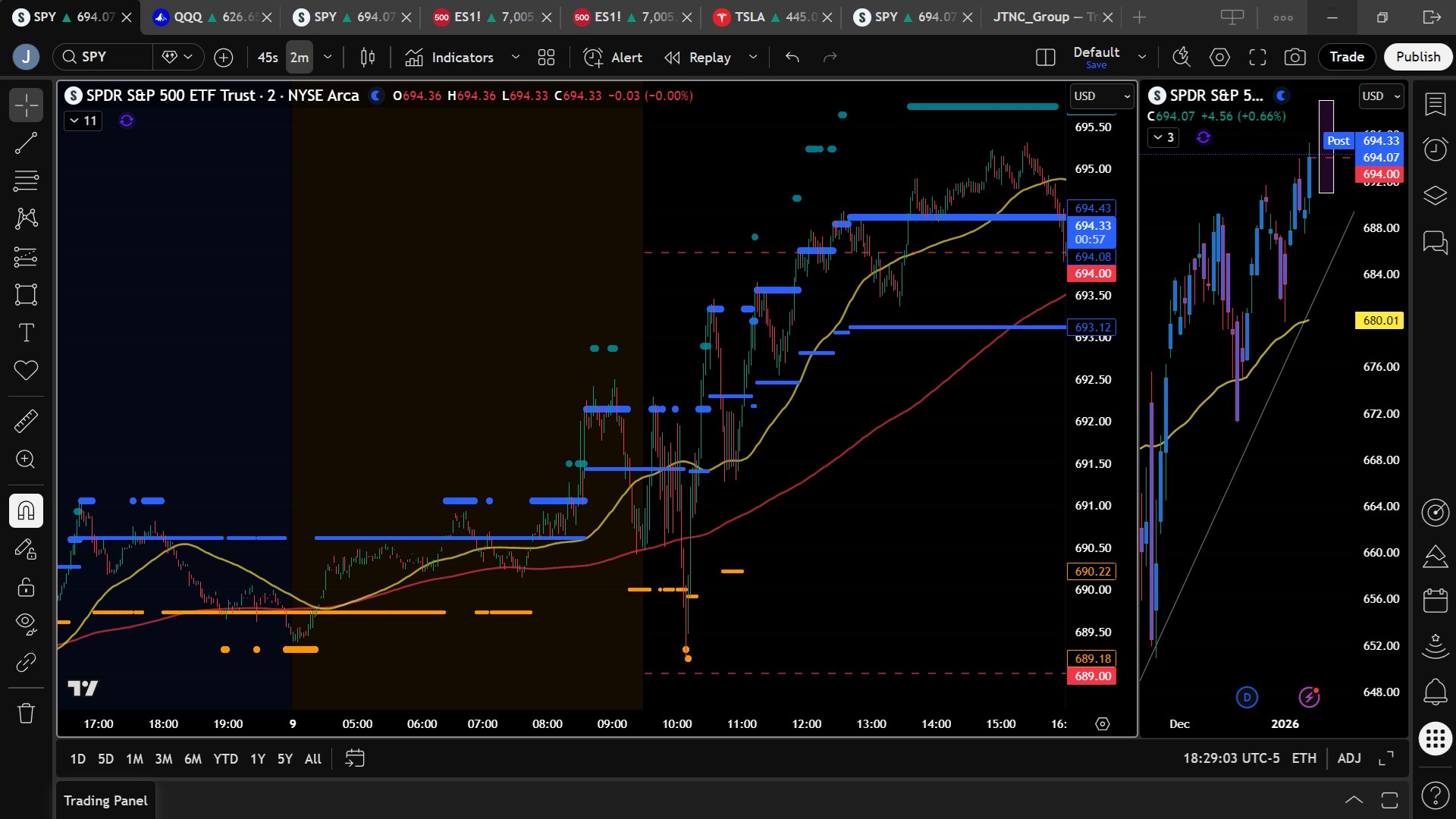Toggle magnet mode on drawing toolbar
Viewport: 1456px width, 819px height.
point(26,510)
